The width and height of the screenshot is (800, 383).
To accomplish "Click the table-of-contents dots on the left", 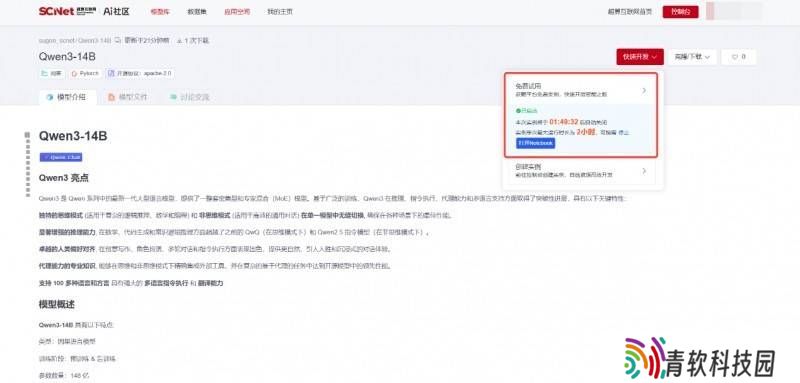I will [28, 164].
